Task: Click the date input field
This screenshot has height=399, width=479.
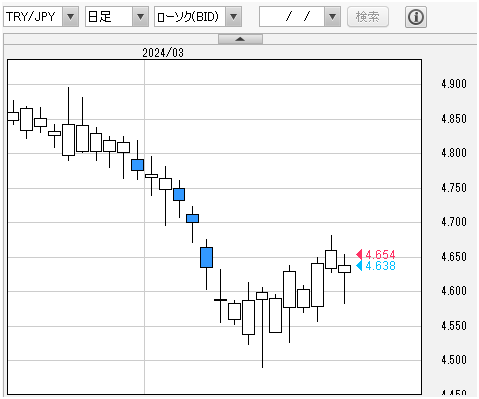Action: [292, 17]
